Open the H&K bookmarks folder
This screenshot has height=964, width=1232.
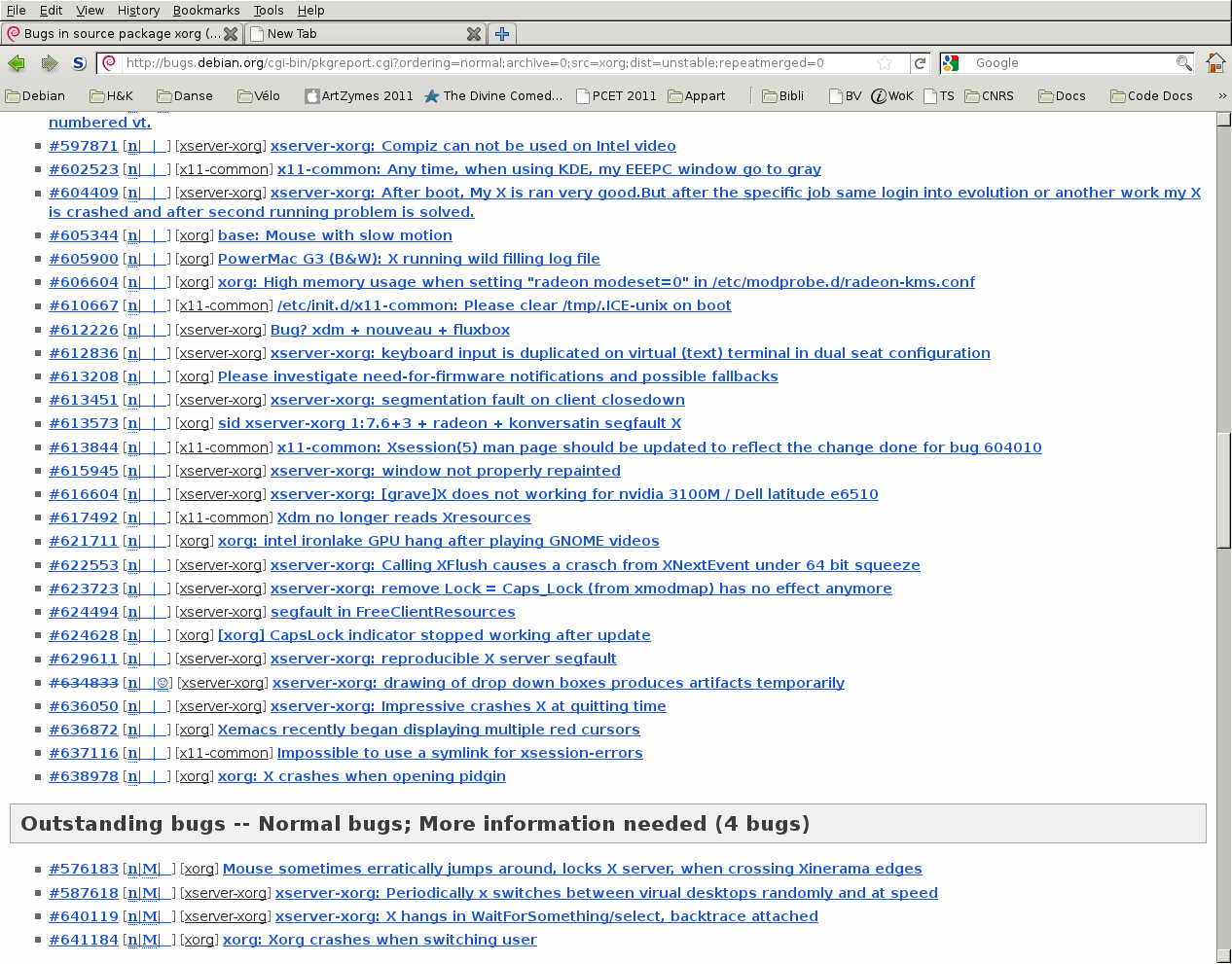pos(111,96)
